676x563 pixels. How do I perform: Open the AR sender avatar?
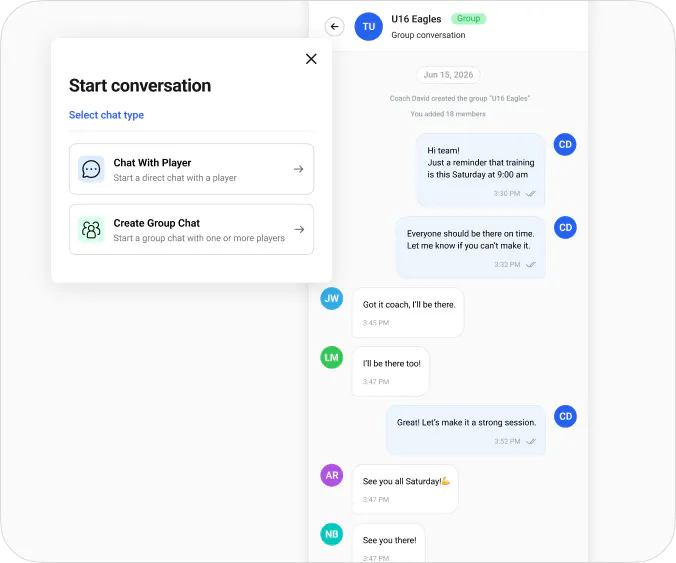[x=332, y=475]
